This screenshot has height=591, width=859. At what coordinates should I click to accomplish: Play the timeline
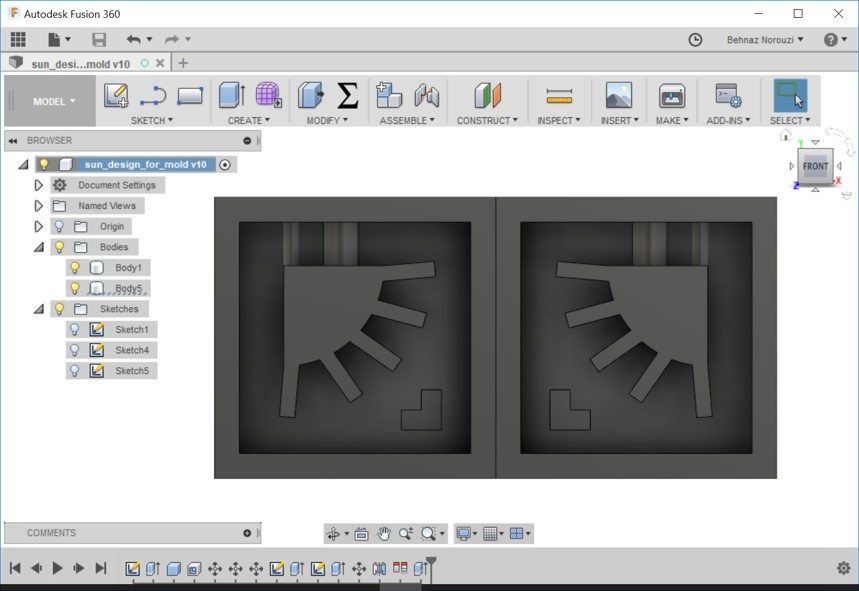pos(57,568)
